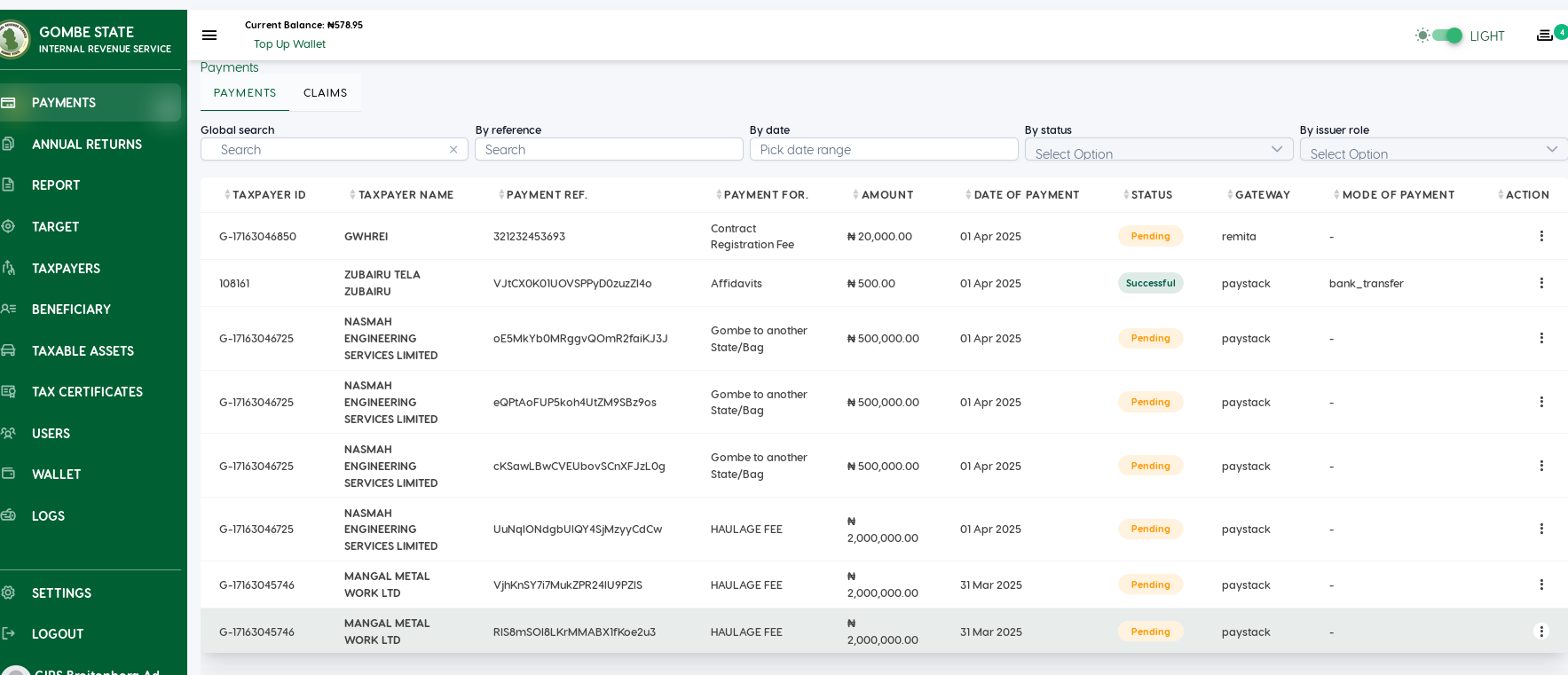Click ZUBAIRU TELA ZUBAIRU taxpayer name
Viewport: 1568px width, 675px height.
point(382,283)
